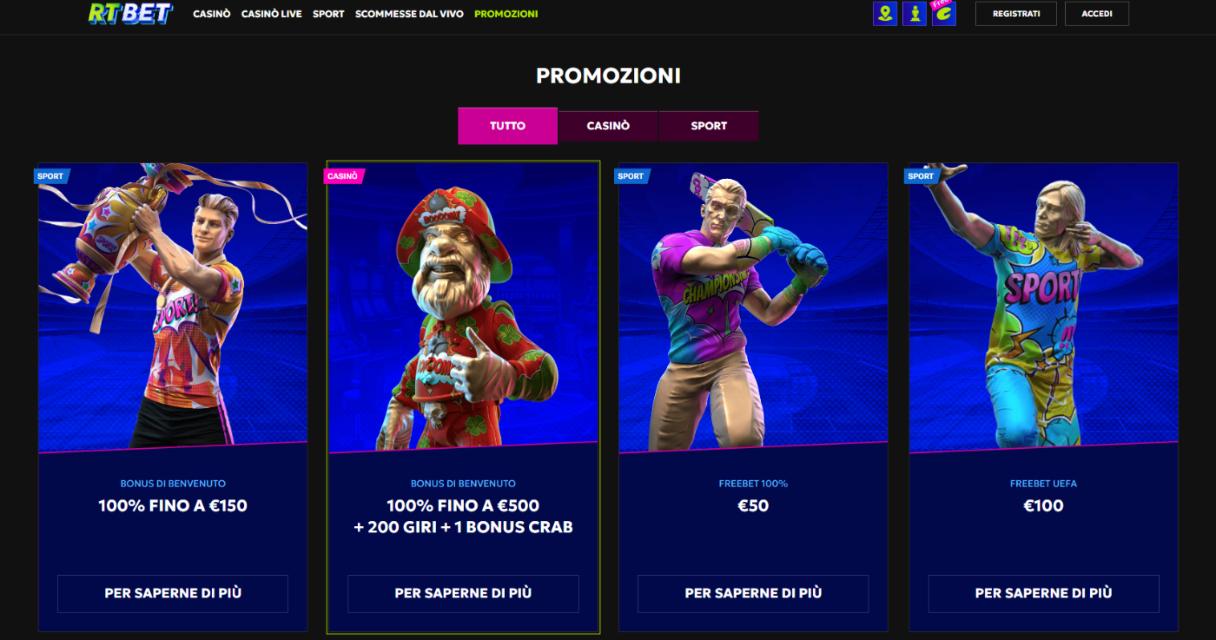The width and height of the screenshot is (1216, 640).
Task: Select the TUTTO filter tab
Action: (508, 126)
